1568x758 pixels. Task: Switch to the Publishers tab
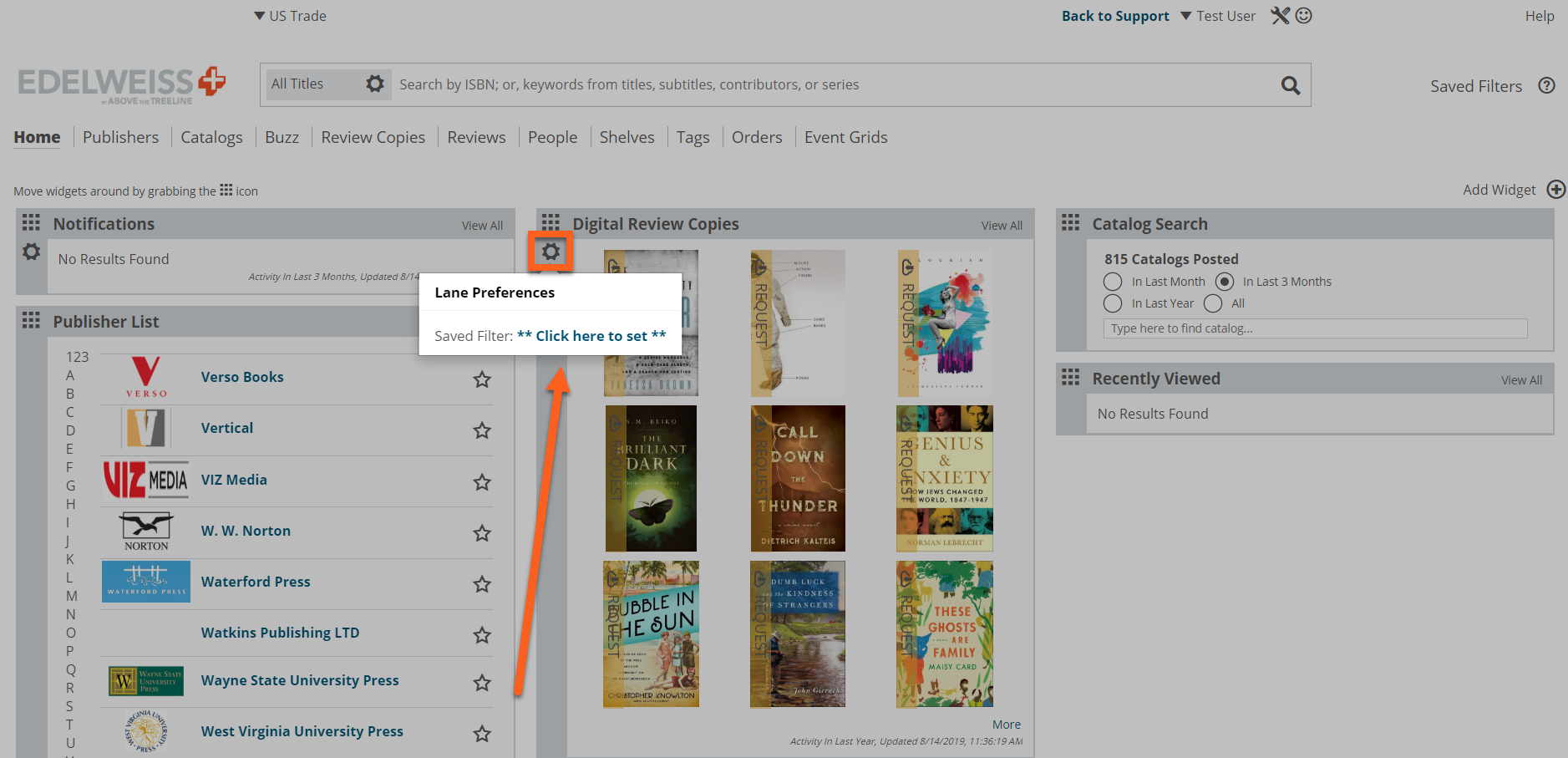(120, 137)
